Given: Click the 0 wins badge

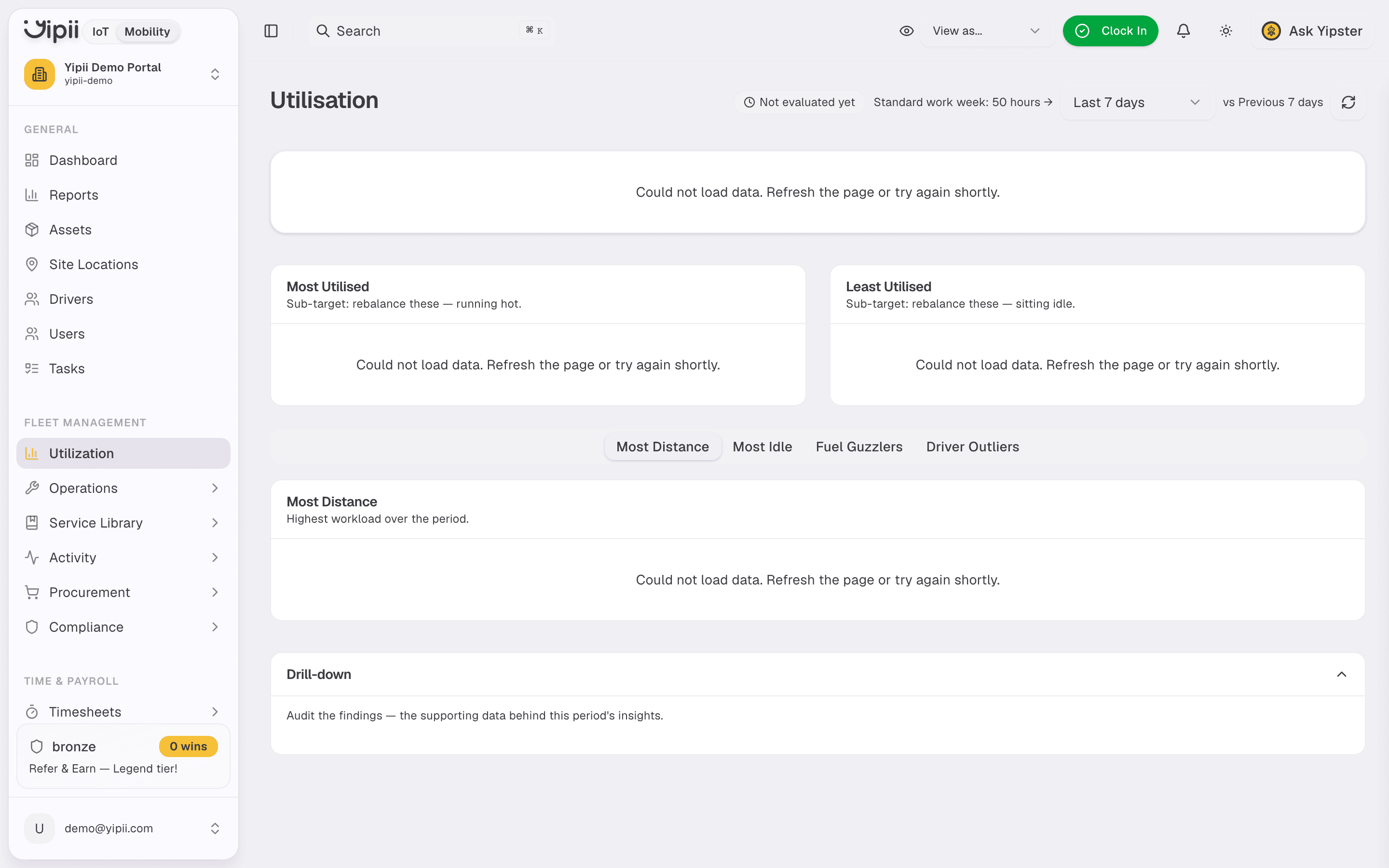Looking at the screenshot, I should tap(188, 746).
